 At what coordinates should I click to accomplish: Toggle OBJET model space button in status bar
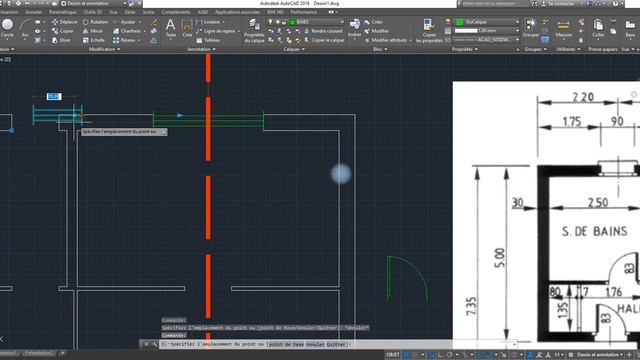(393, 355)
